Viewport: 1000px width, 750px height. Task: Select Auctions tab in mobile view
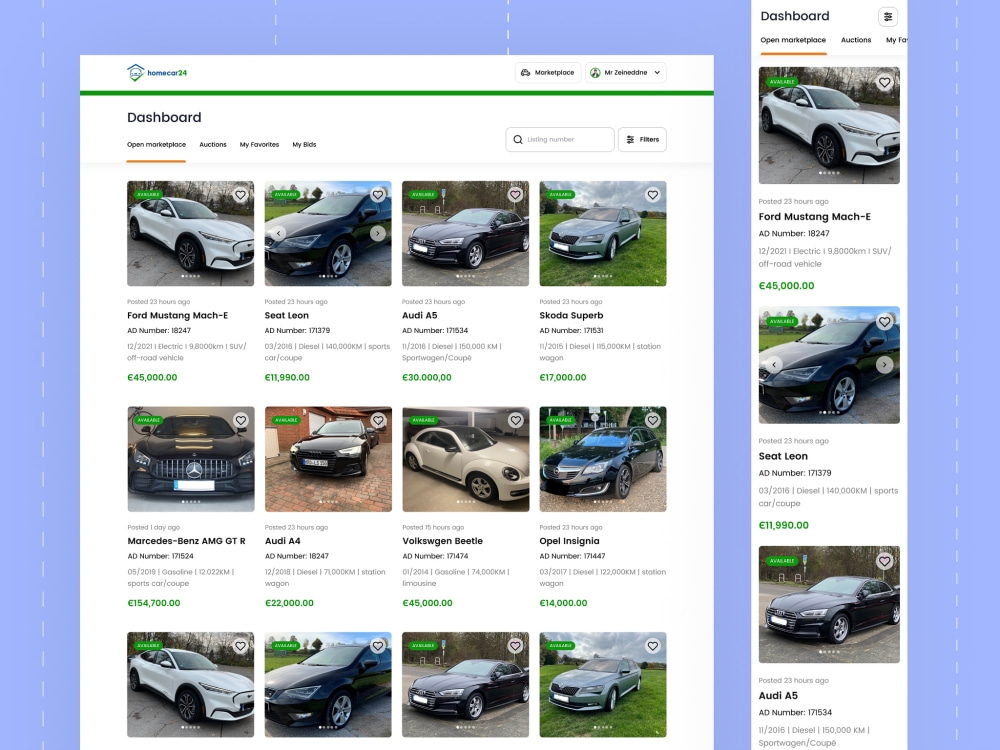click(x=856, y=40)
